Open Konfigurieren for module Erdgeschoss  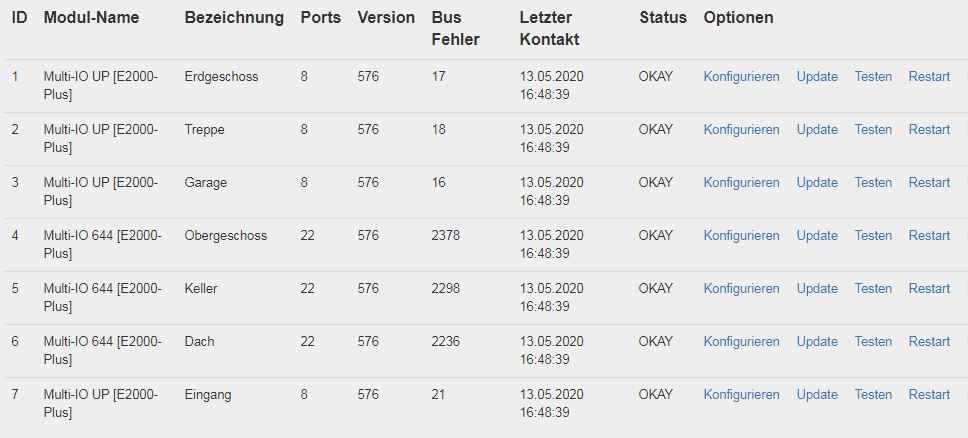click(741, 77)
